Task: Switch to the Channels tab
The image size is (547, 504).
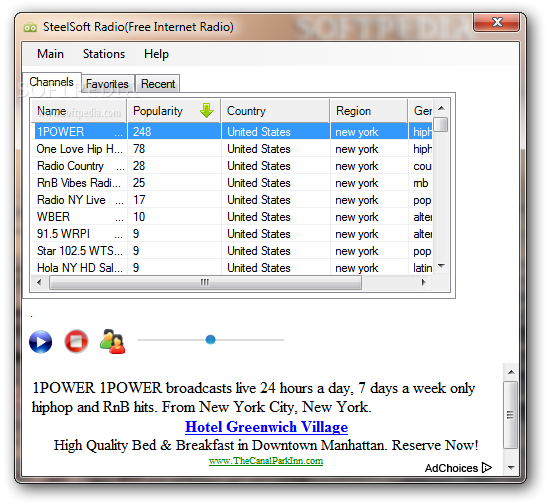Action: pos(52,82)
